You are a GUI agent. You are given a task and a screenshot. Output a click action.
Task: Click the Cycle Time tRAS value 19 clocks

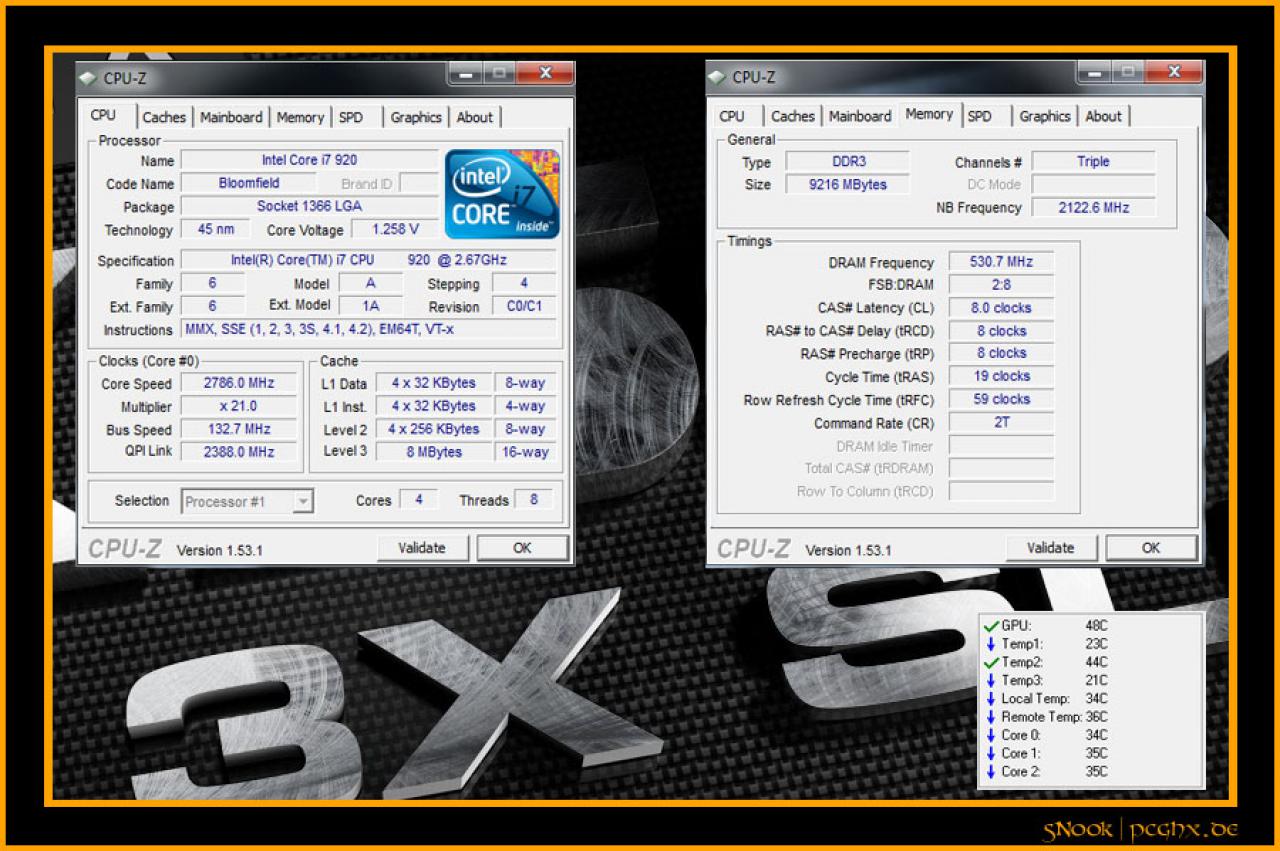[x=1001, y=376]
